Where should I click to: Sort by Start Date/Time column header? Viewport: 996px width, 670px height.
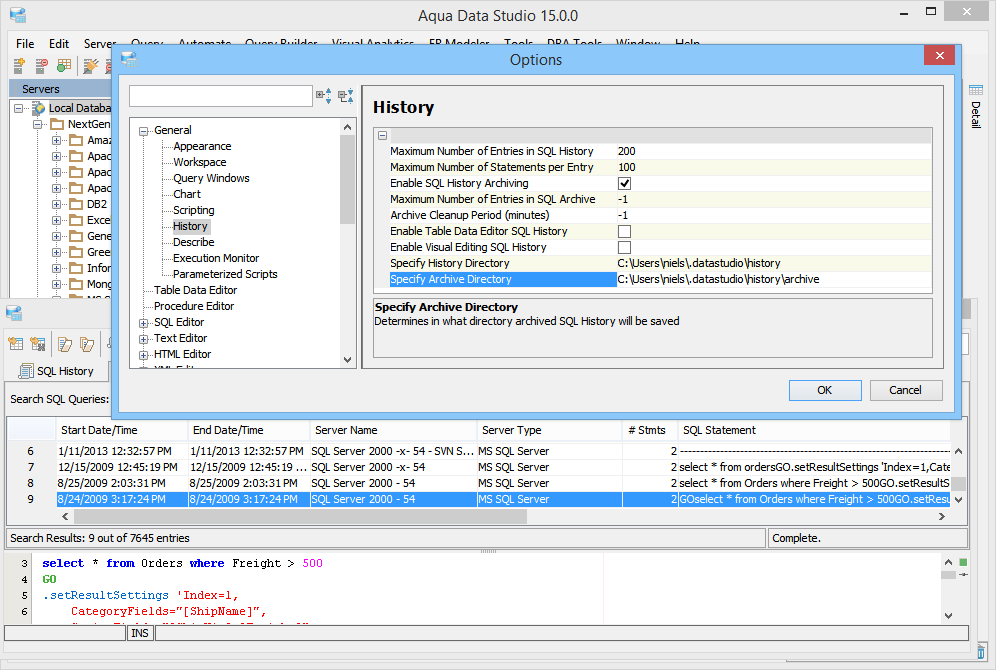click(x=122, y=430)
